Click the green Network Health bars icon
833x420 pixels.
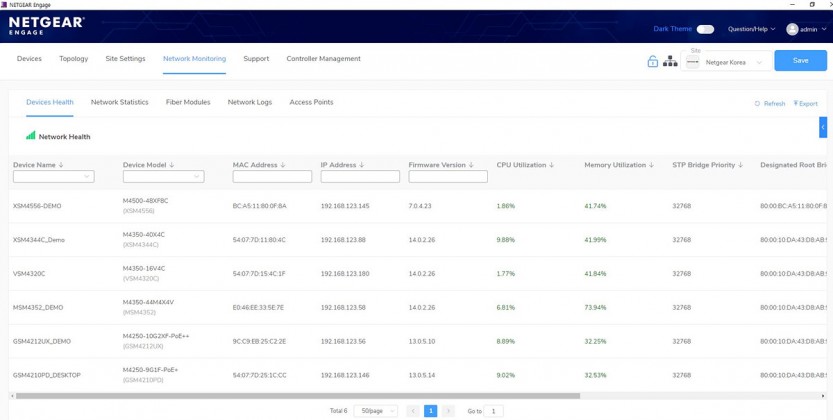tap(31, 135)
